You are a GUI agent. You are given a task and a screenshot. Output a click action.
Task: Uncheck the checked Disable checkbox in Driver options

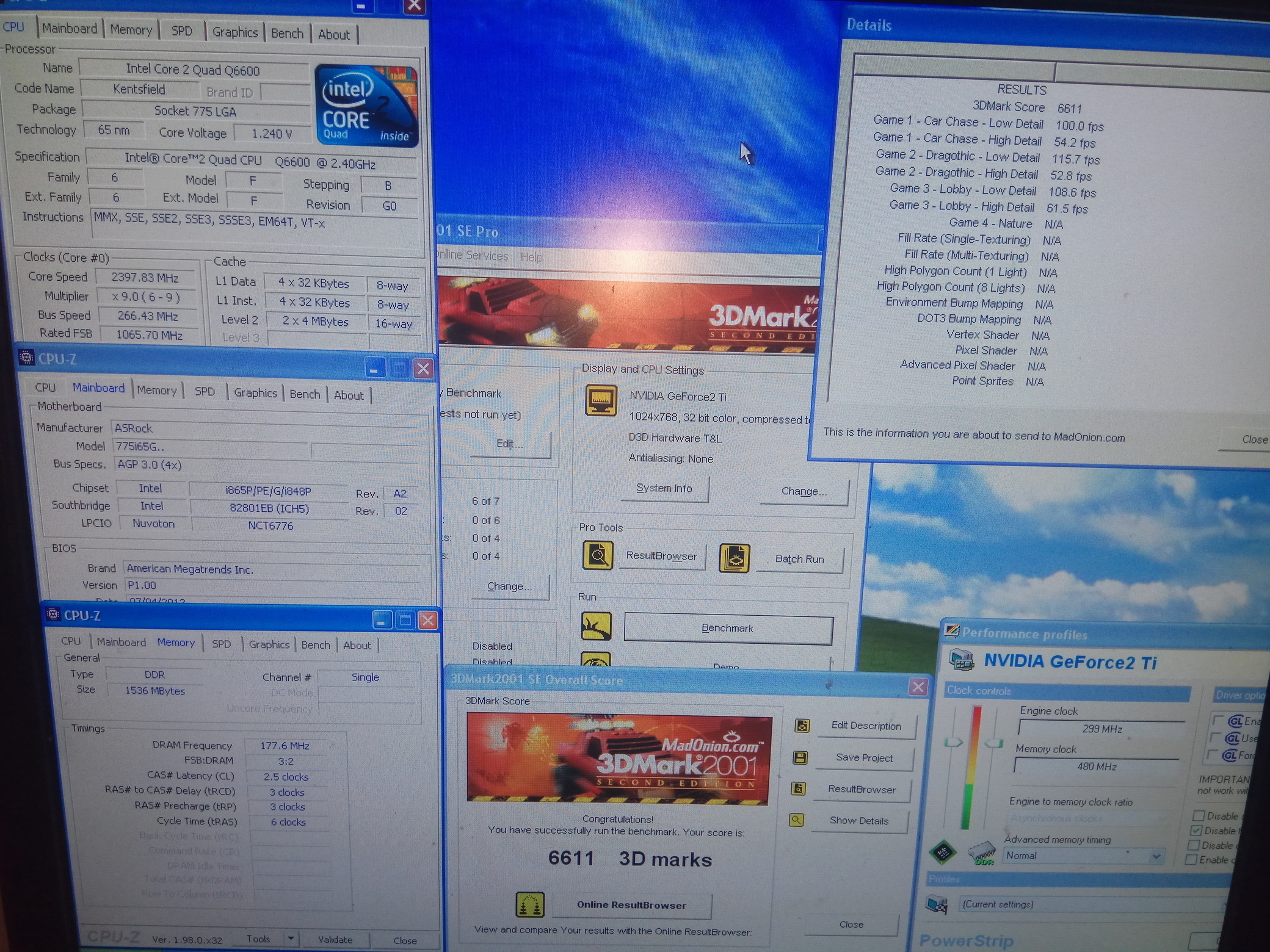click(1196, 830)
